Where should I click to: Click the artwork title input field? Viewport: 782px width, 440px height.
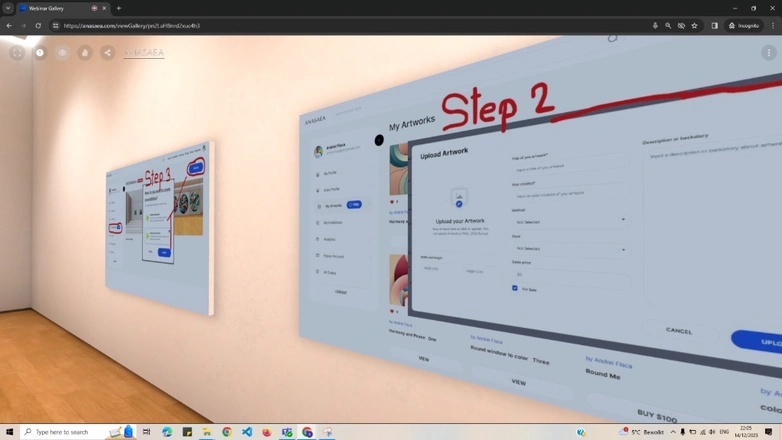568,168
